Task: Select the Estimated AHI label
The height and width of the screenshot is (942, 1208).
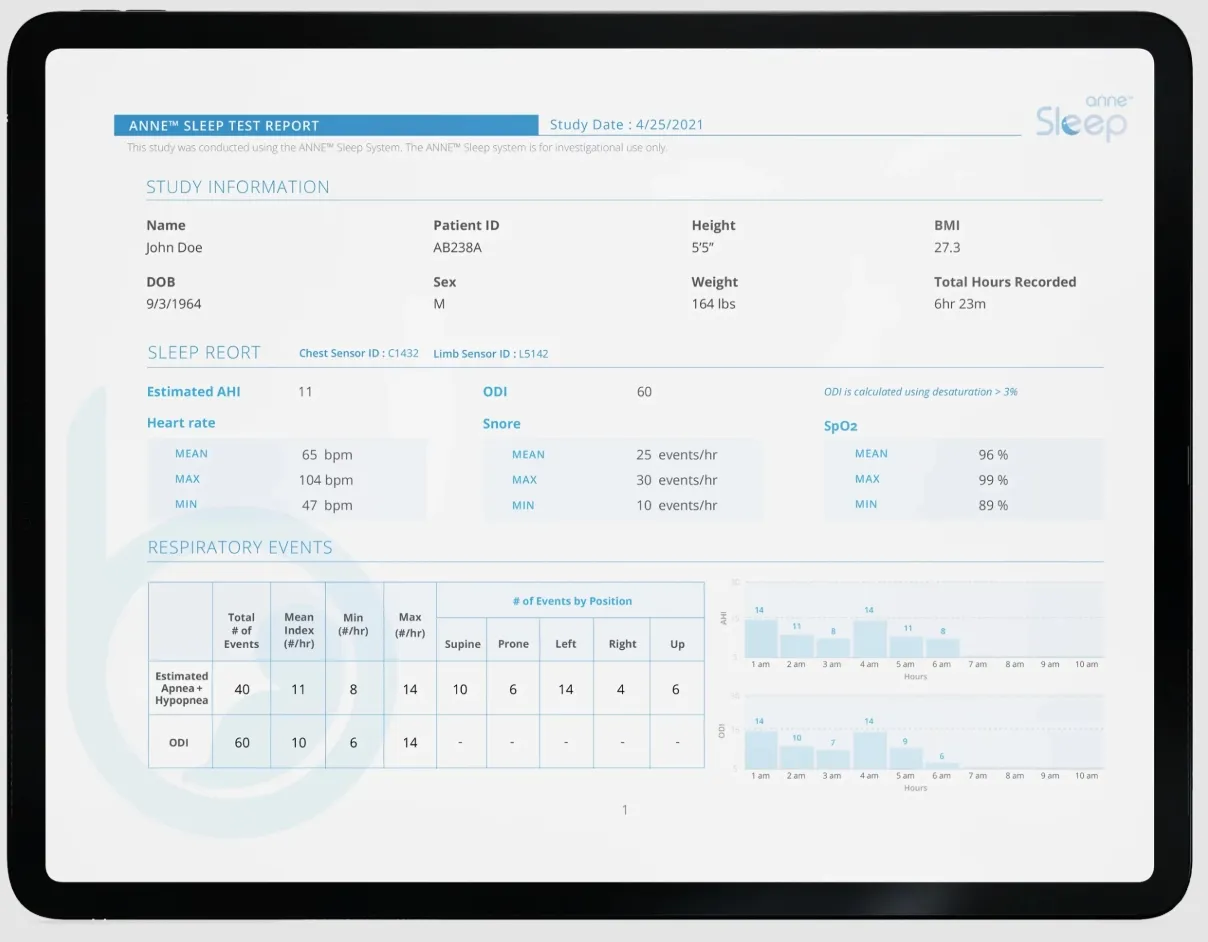Action: click(194, 392)
